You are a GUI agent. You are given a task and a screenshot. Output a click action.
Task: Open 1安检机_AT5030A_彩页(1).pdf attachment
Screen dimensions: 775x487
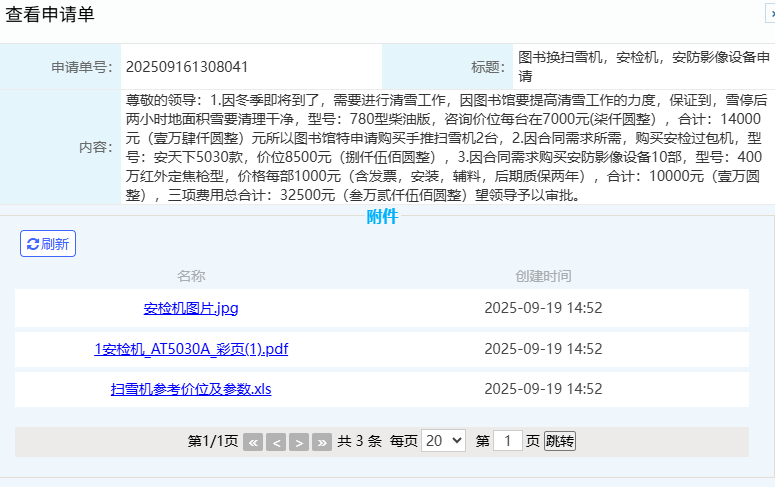[x=191, y=349]
